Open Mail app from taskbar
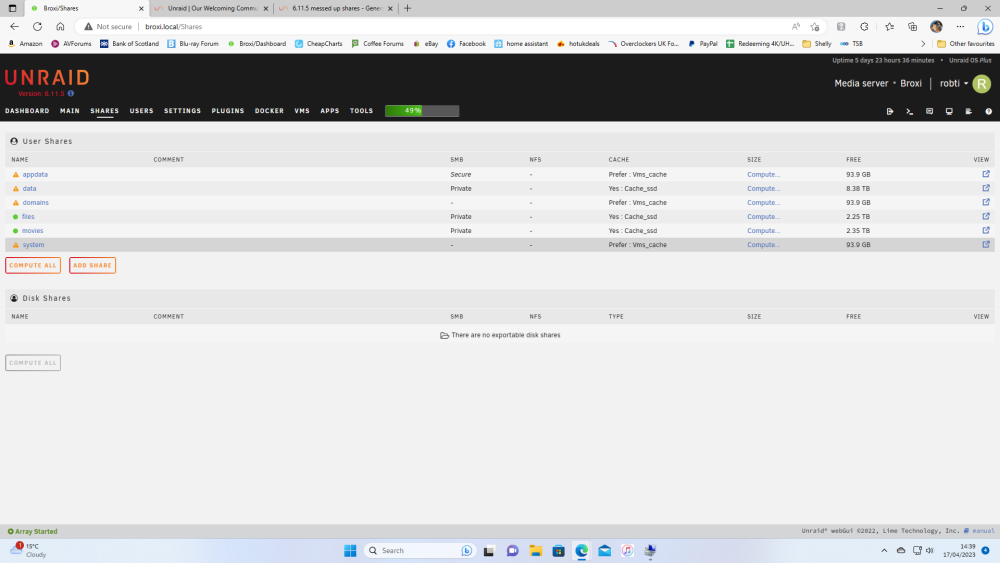1000x563 pixels. [x=605, y=550]
